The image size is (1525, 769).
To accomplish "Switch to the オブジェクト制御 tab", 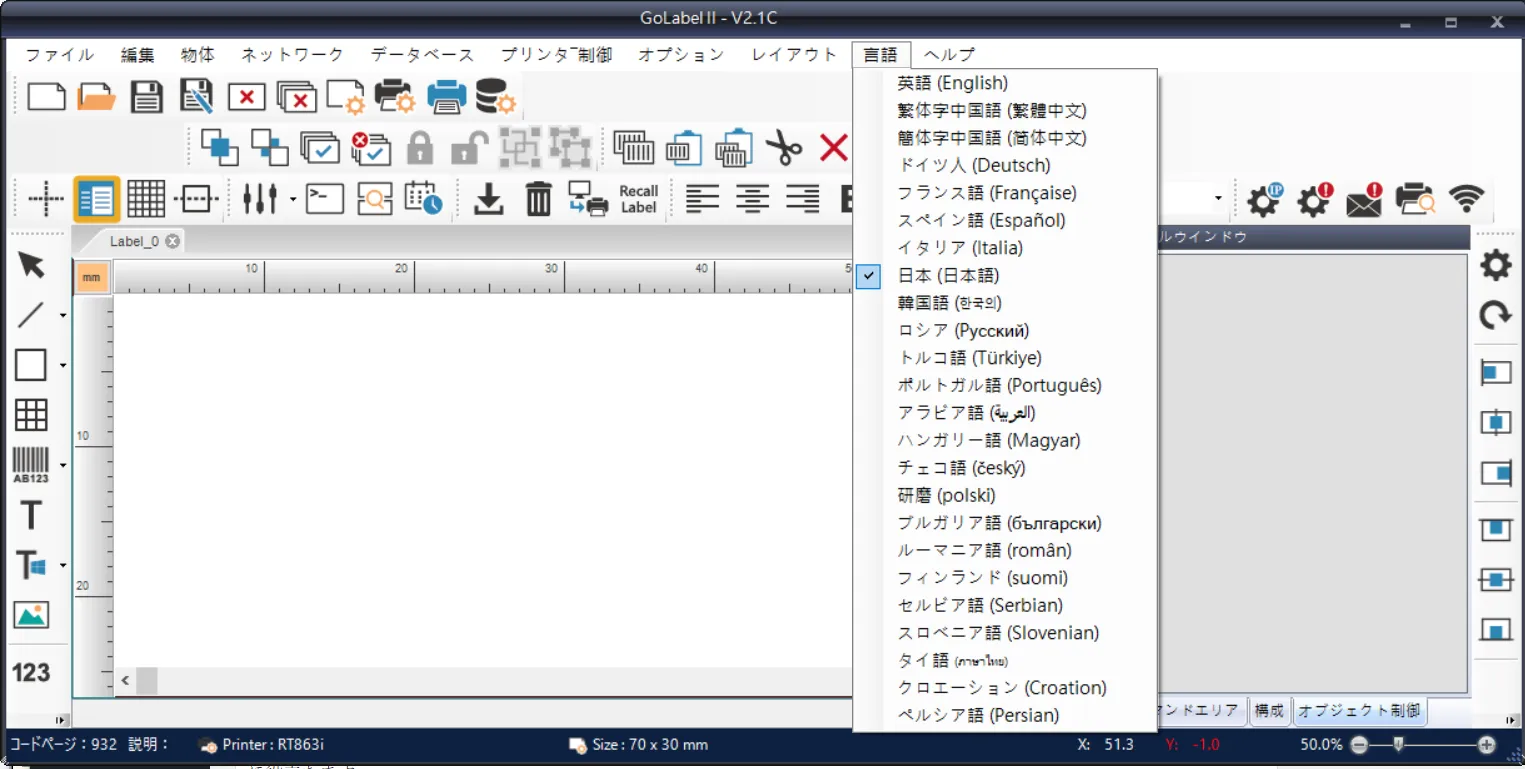I will 1359,711.
